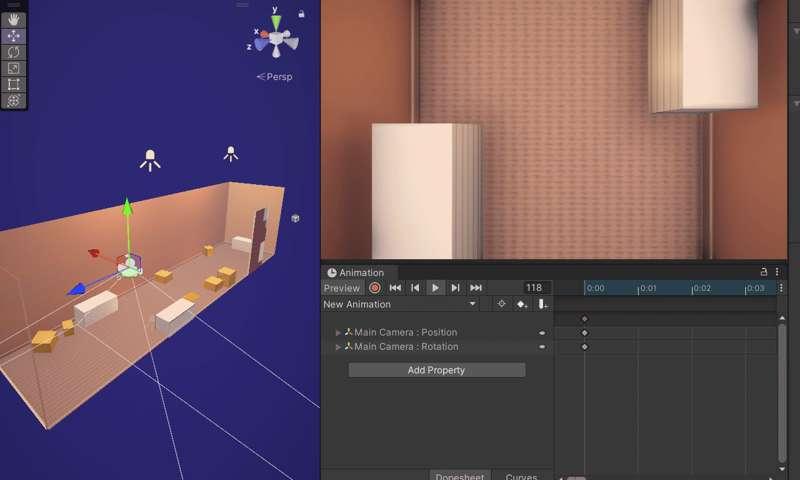Click the dopesheet horizontal scrollbar handle
800x480 pixels.
tap(576, 478)
